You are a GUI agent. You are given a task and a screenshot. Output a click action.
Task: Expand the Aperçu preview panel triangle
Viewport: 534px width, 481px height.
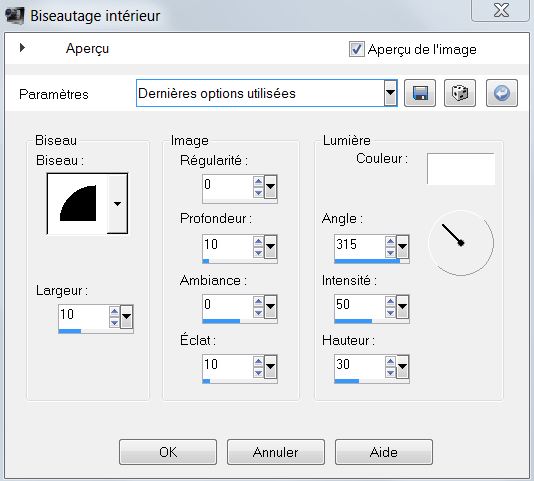[22, 47]
